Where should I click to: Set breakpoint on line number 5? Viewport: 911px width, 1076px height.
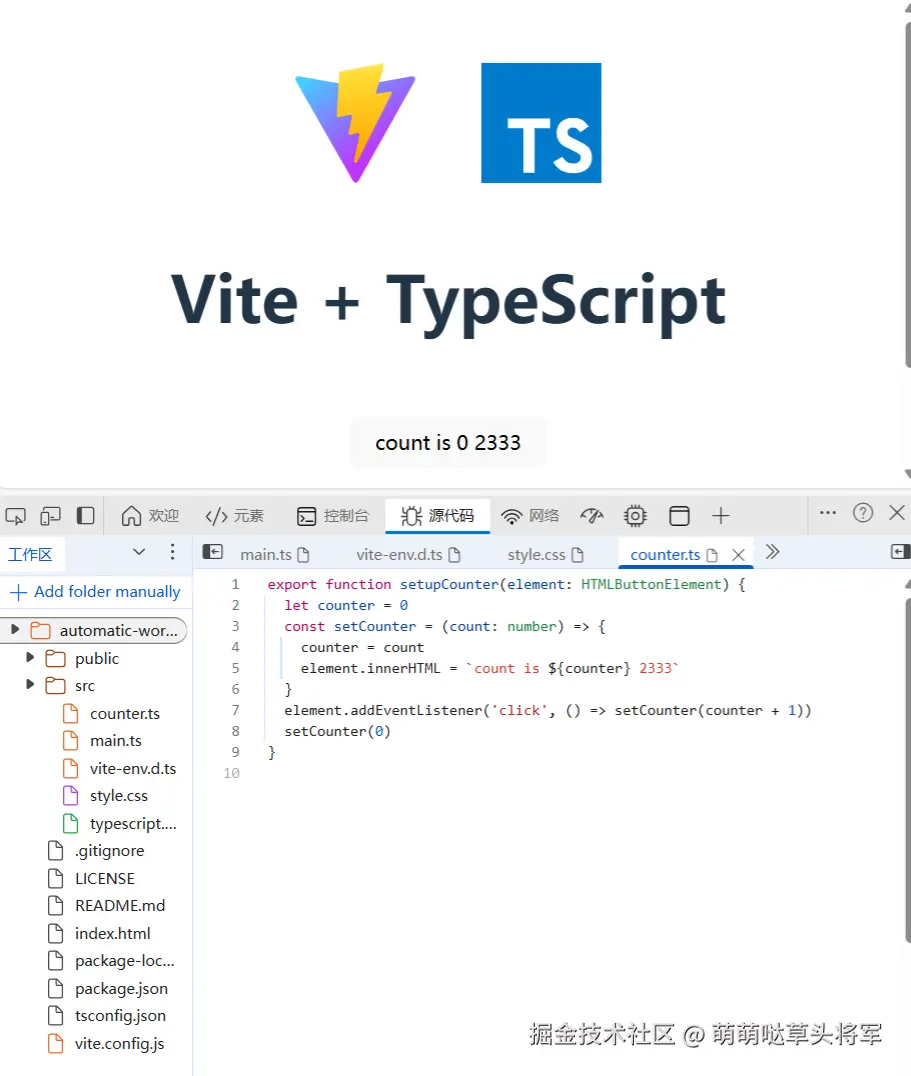[235, 668]
